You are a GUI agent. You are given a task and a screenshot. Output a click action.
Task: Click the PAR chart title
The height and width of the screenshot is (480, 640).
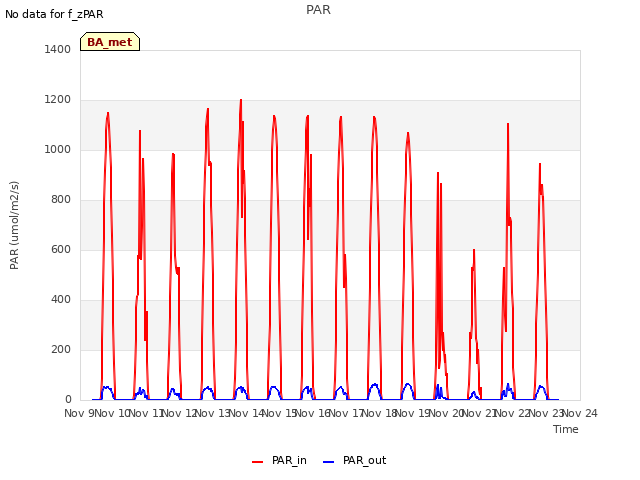[318, 9]
